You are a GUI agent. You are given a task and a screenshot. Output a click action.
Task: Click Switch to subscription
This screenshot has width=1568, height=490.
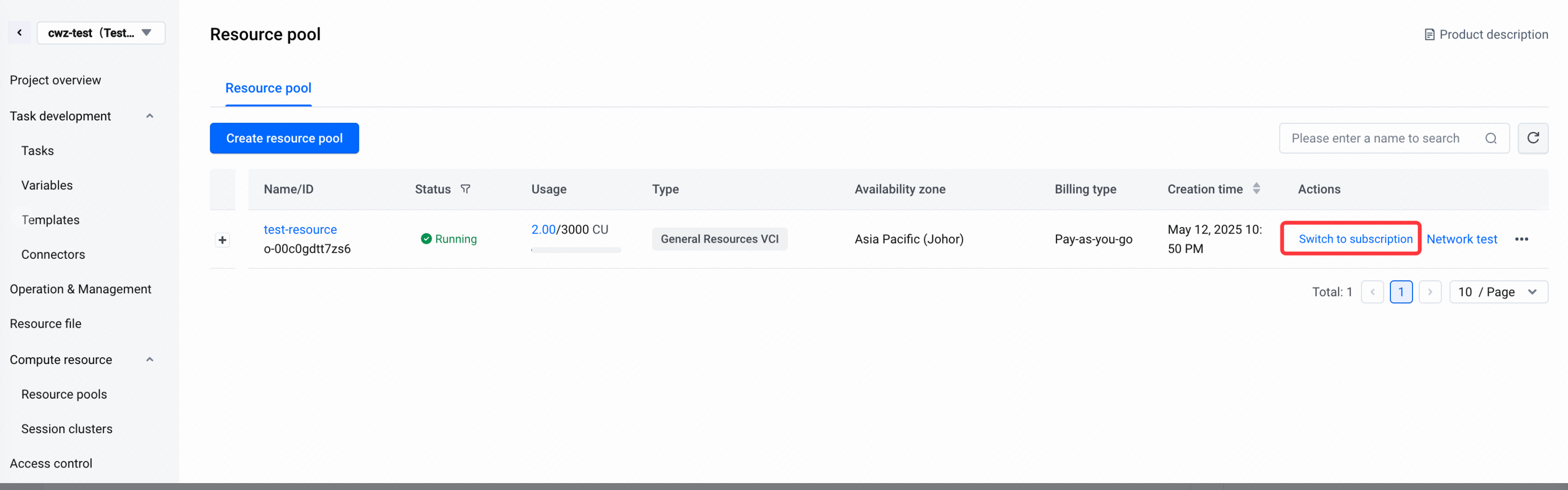1355,239
